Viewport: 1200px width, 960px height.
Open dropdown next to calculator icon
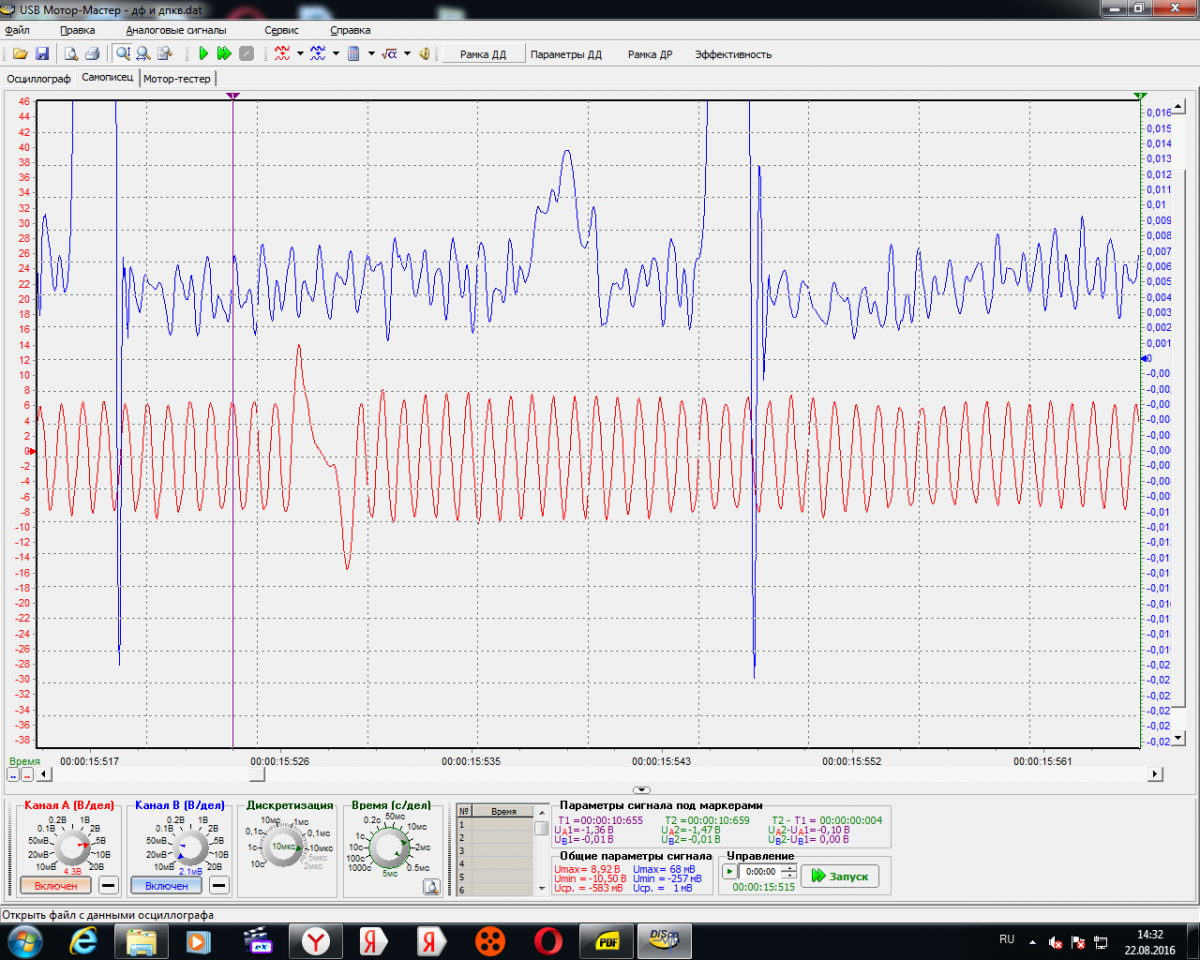coord(372,54)
